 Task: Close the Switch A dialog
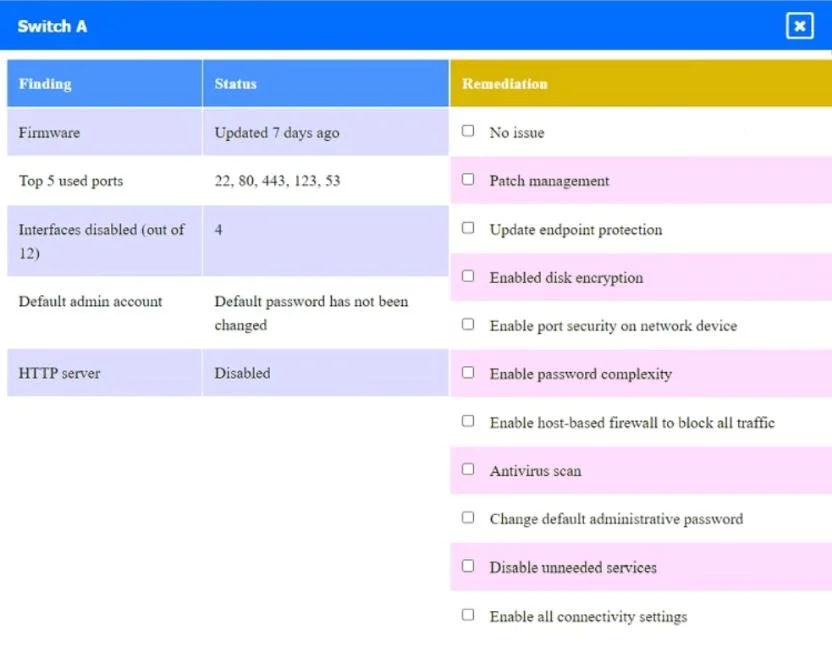[799, 26]
